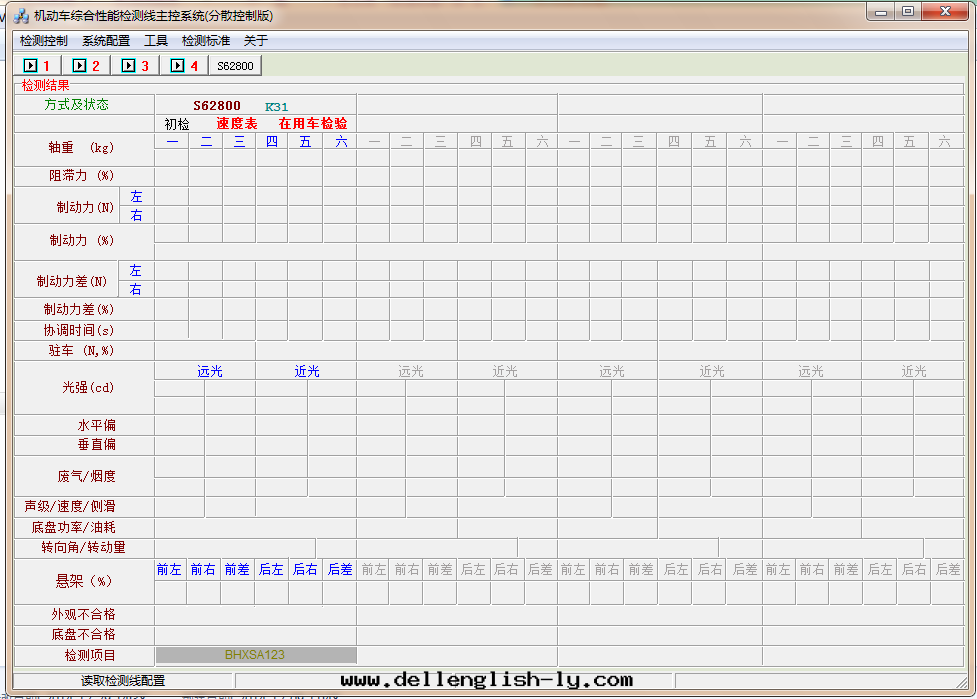This screenshot has height=699, width=977.
Task: Open the 检测标准 menu
Action: (x=206, y=41)
